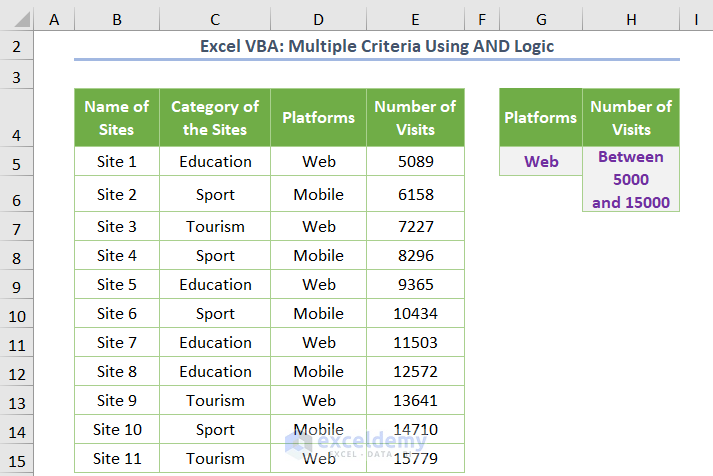Select column B header

pos(117,19)
